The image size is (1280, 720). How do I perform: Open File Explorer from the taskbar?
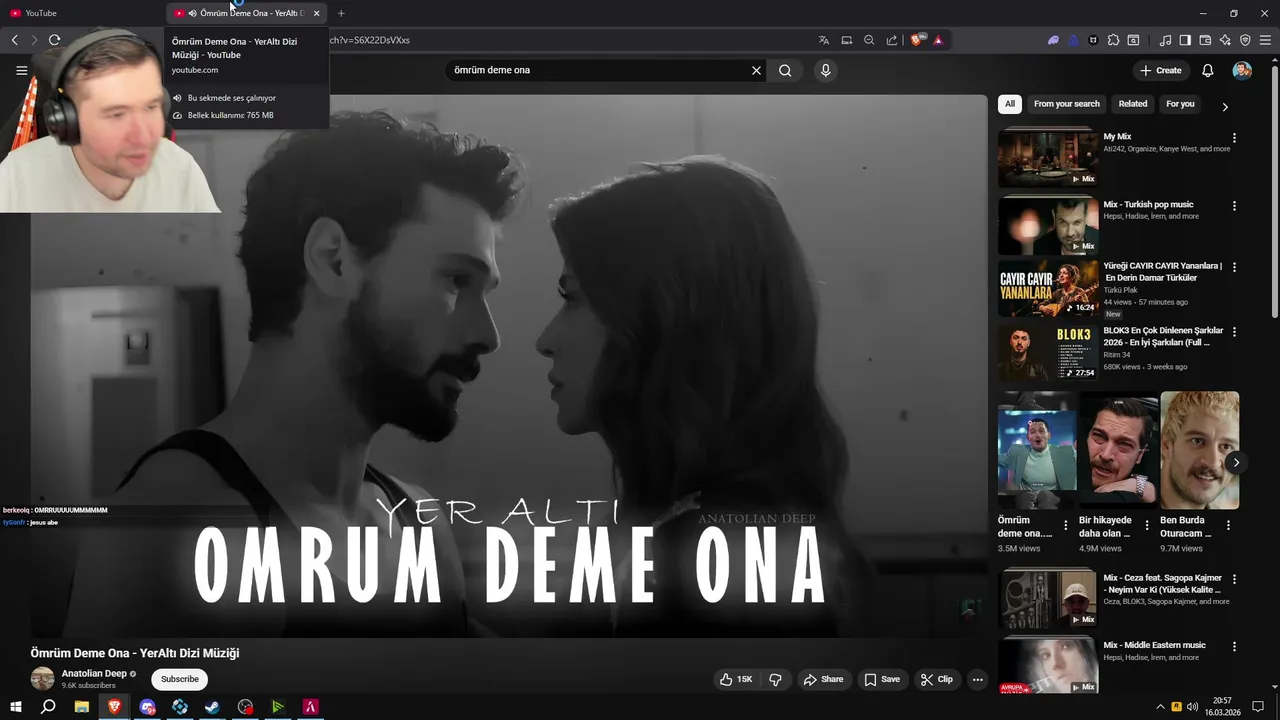click(81, 707)
